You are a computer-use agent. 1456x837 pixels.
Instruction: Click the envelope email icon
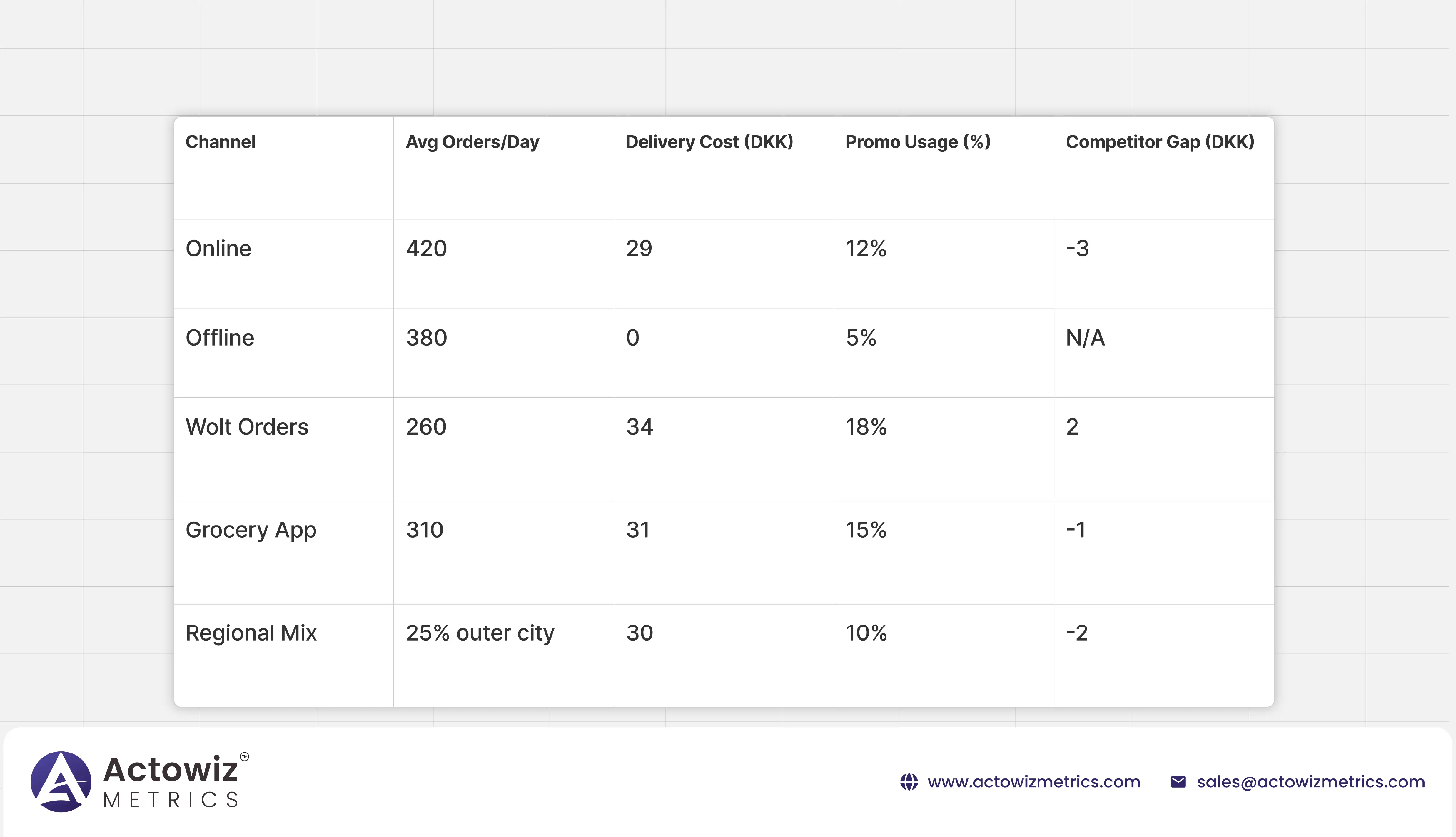coord(1178,782)
